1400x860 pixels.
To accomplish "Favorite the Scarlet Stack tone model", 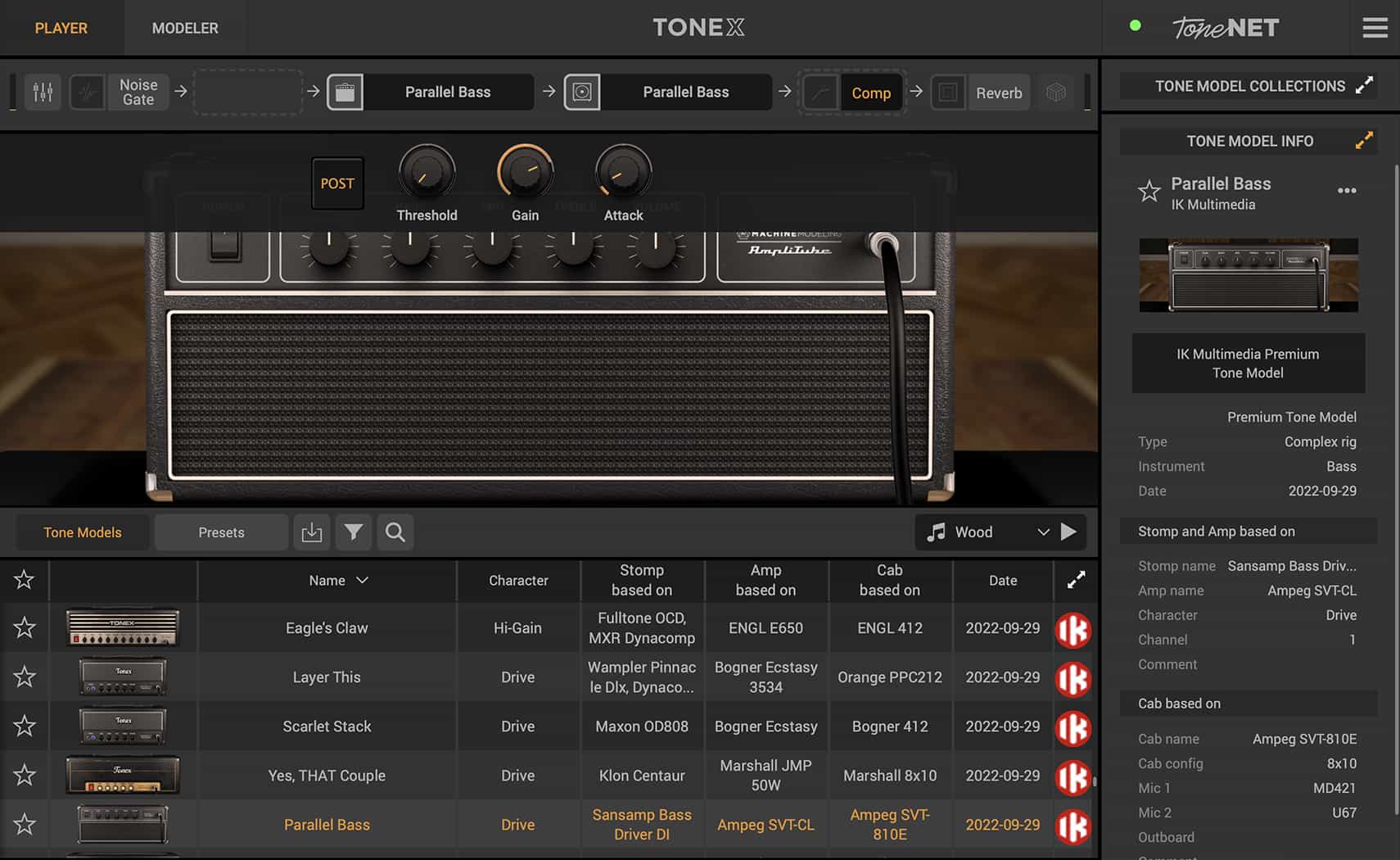I will pyautogui.click(x=25, y=726).
